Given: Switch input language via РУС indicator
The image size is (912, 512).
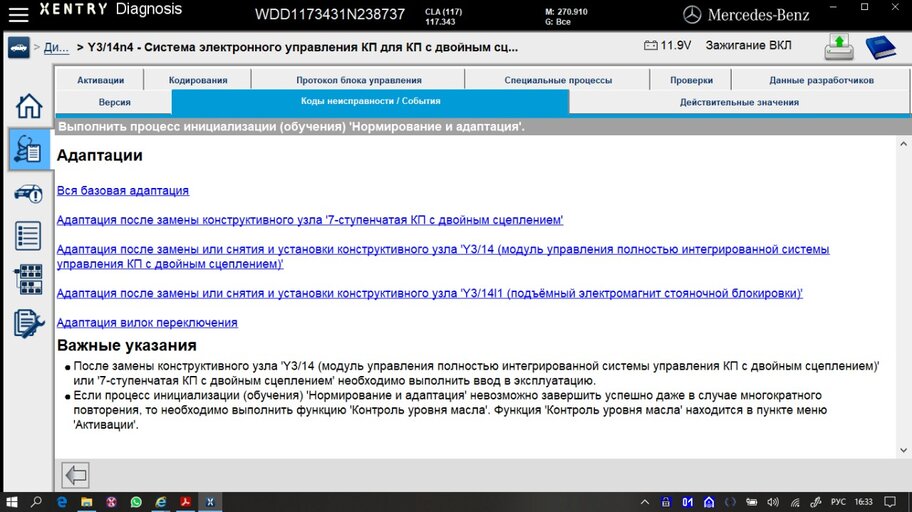Looking at the screenshot, I should 838,502.
